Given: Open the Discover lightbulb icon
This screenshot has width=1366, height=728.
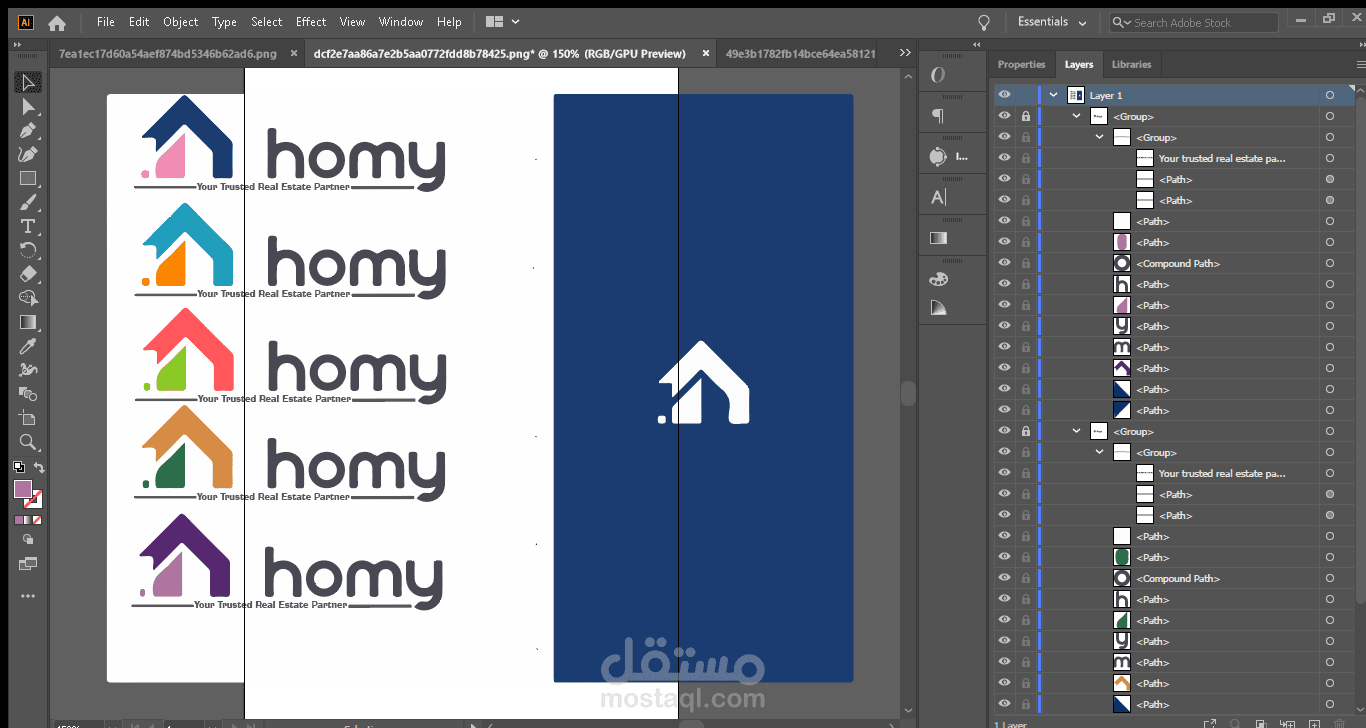Looking at the screenshot, I should click(x=984, y=22).
